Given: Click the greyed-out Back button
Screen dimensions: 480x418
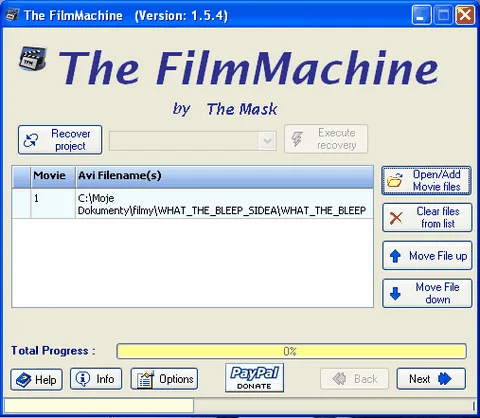Looking at the screenshot, I should coord(354,379).
